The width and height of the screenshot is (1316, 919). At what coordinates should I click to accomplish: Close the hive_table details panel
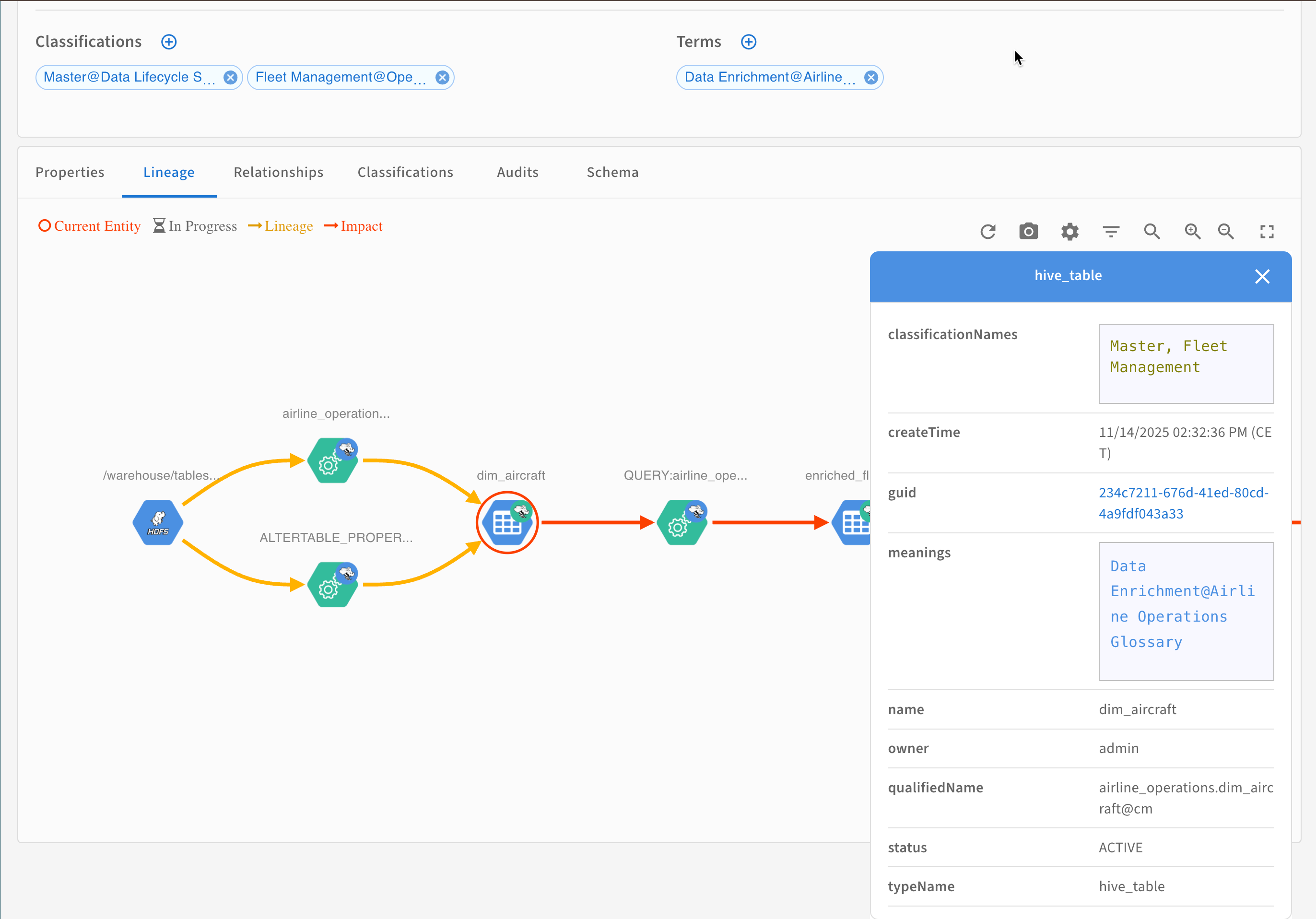click(x=1262, y=276)
